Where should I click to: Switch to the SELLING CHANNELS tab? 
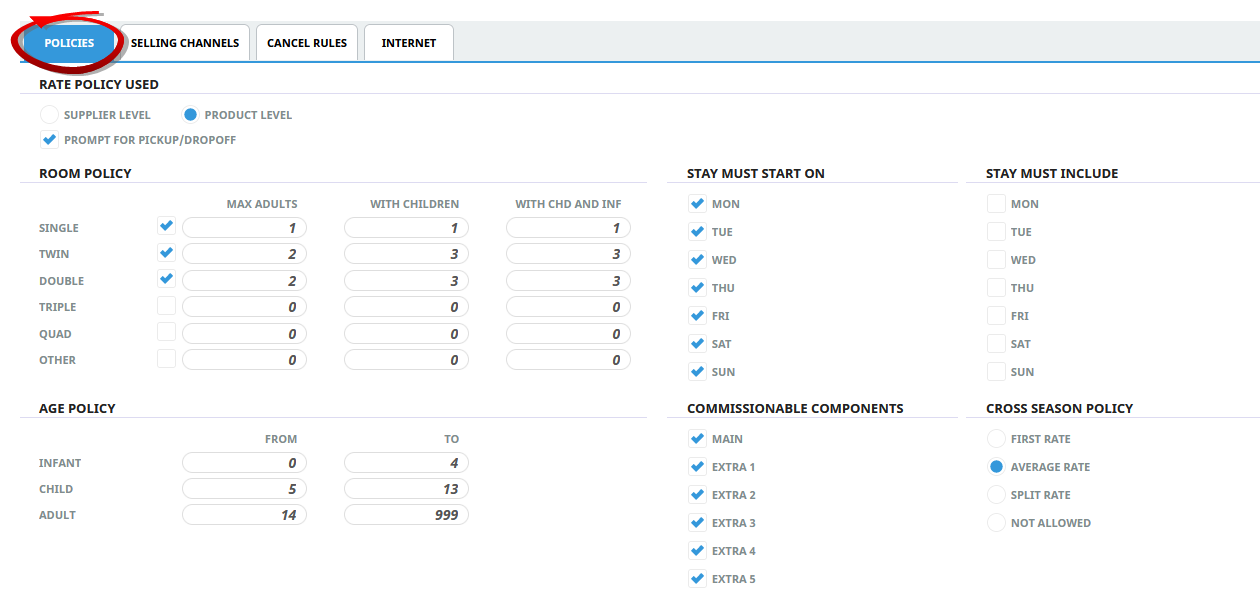pyautogui.click(x=184, y=42)
